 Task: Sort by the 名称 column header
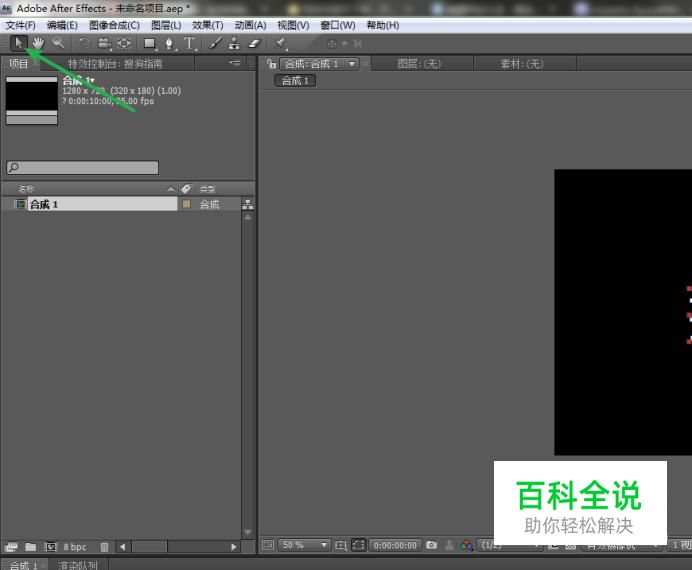point(26,189)
